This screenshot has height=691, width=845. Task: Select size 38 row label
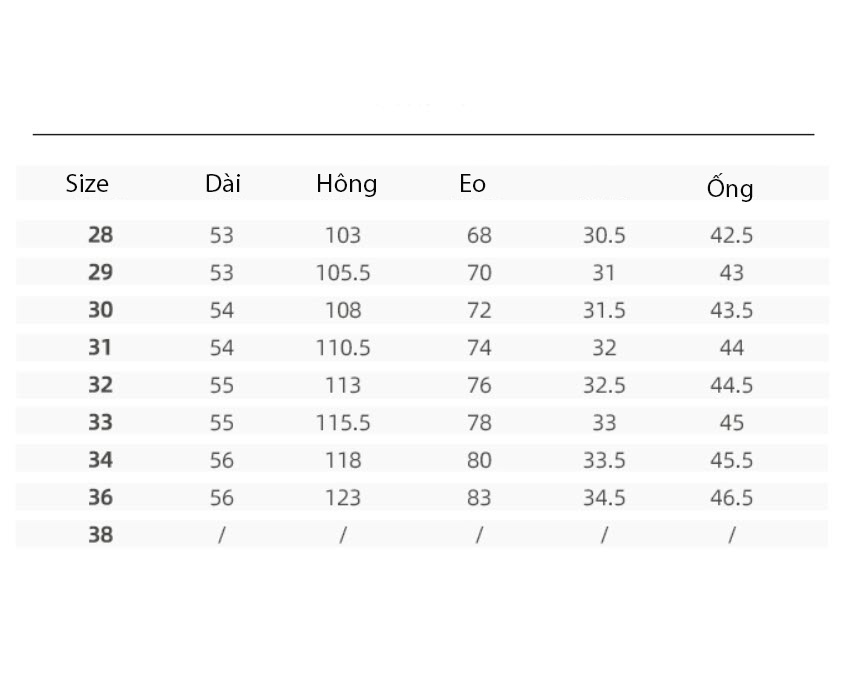101,535
